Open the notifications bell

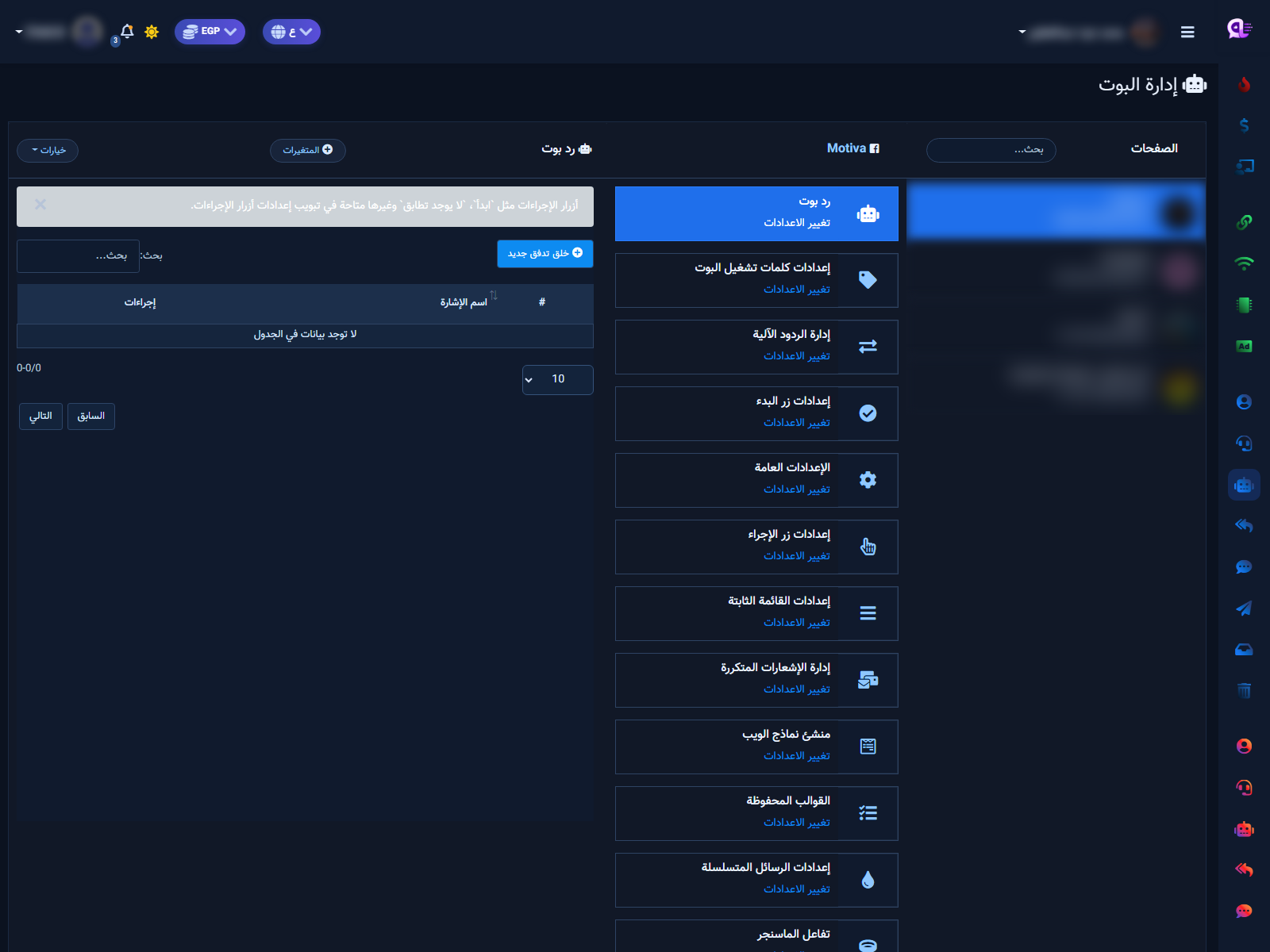click(126, 32)
